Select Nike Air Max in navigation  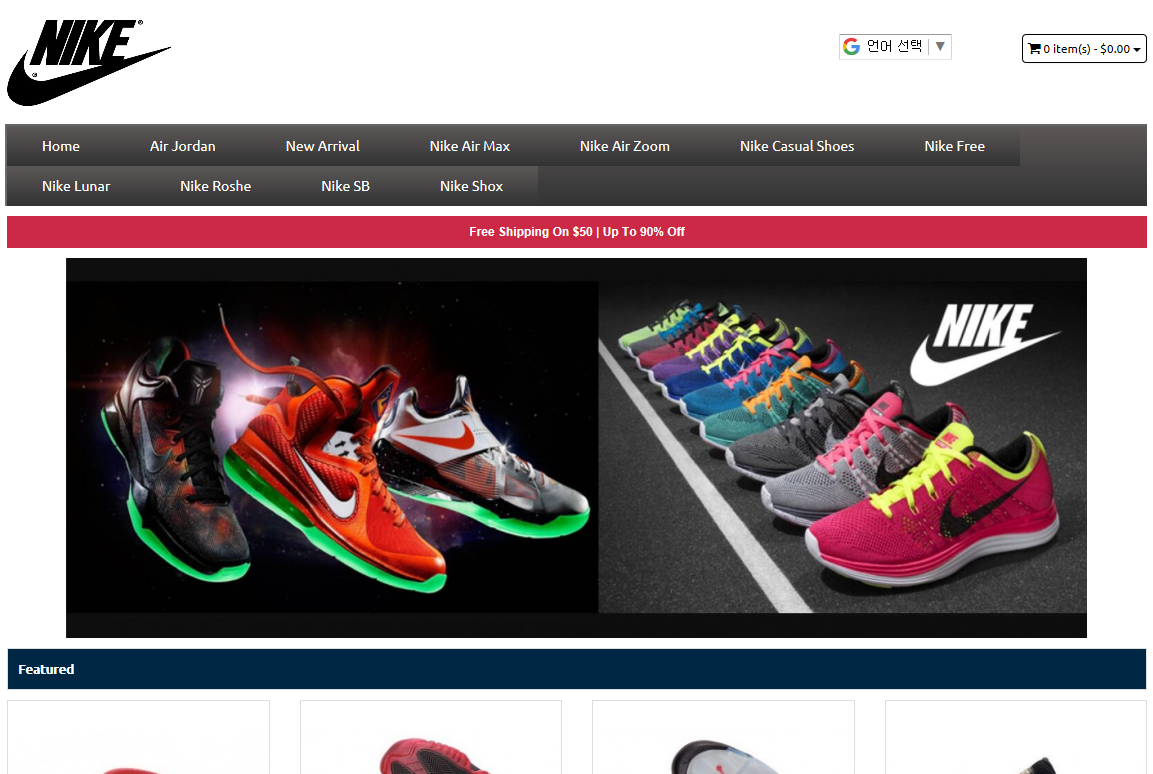(x=469, y=146)
